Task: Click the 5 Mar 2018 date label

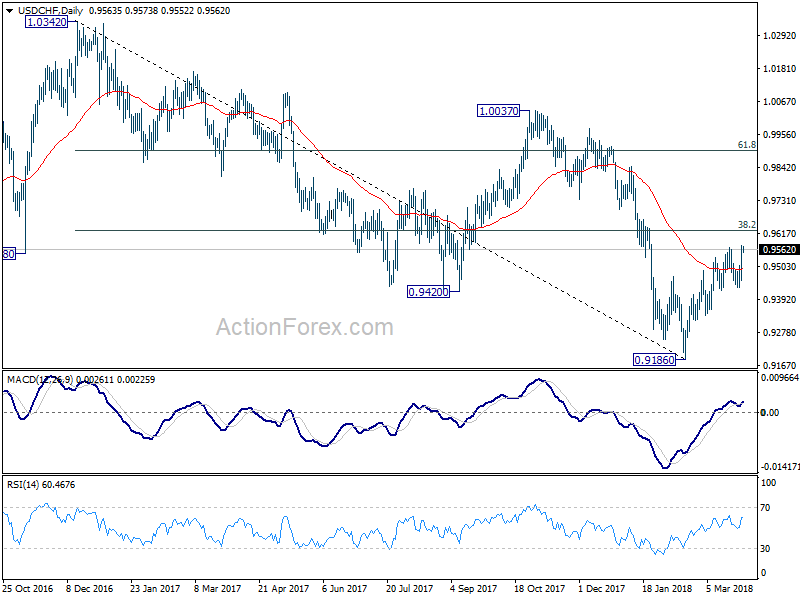Action: [x=730, y=588]
